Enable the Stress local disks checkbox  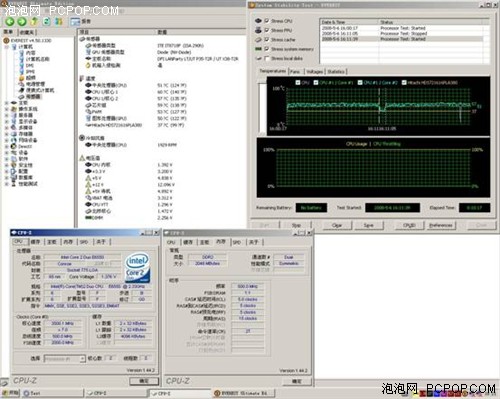coord(267,58)
